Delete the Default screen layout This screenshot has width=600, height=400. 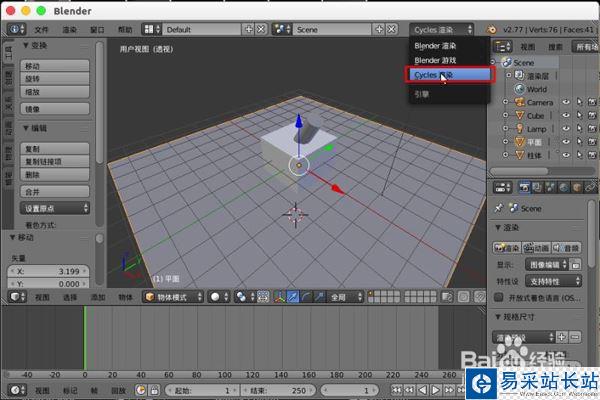click(x=261, y=29)
